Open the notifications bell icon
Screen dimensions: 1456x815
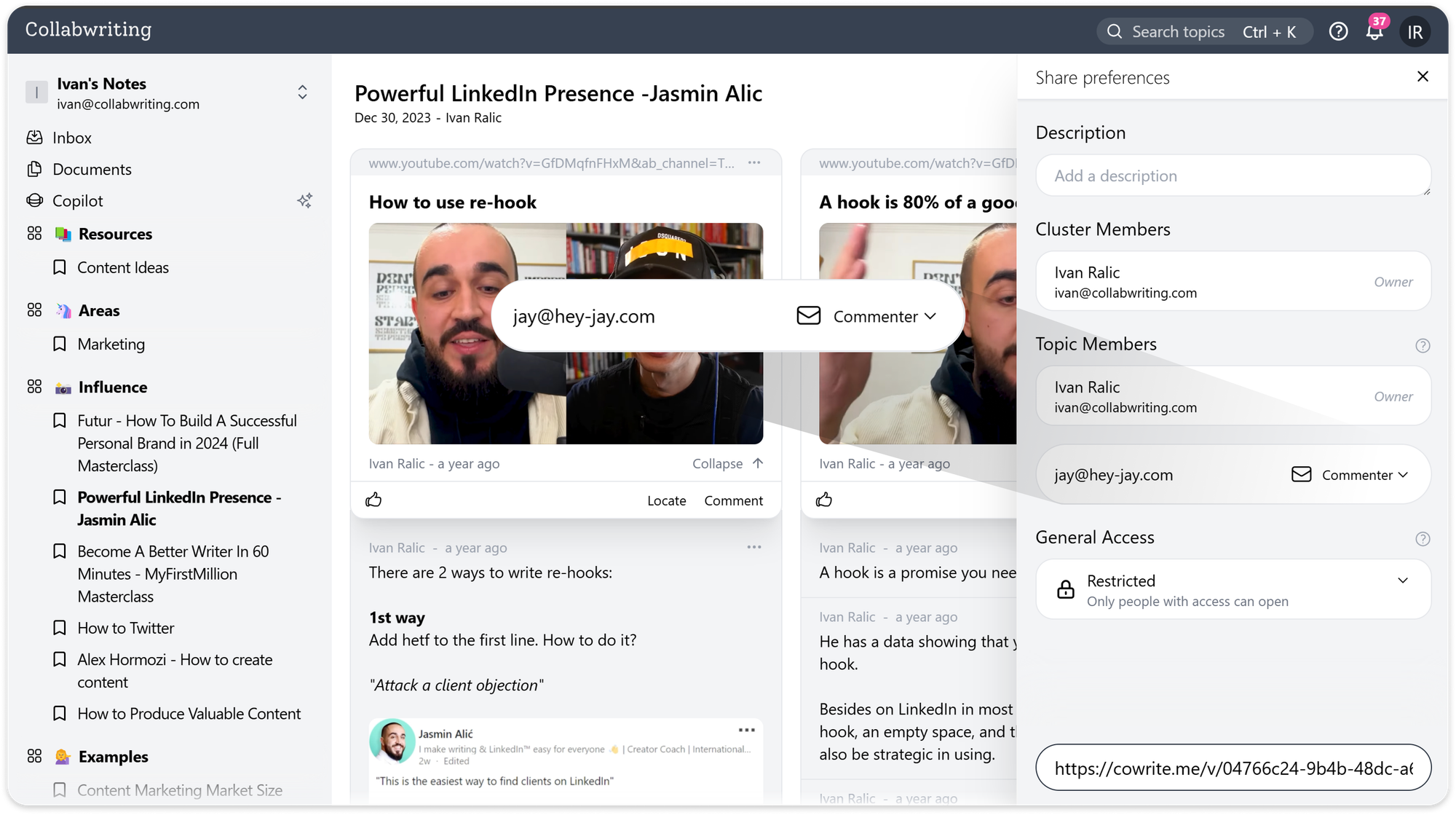point(1374,32)
